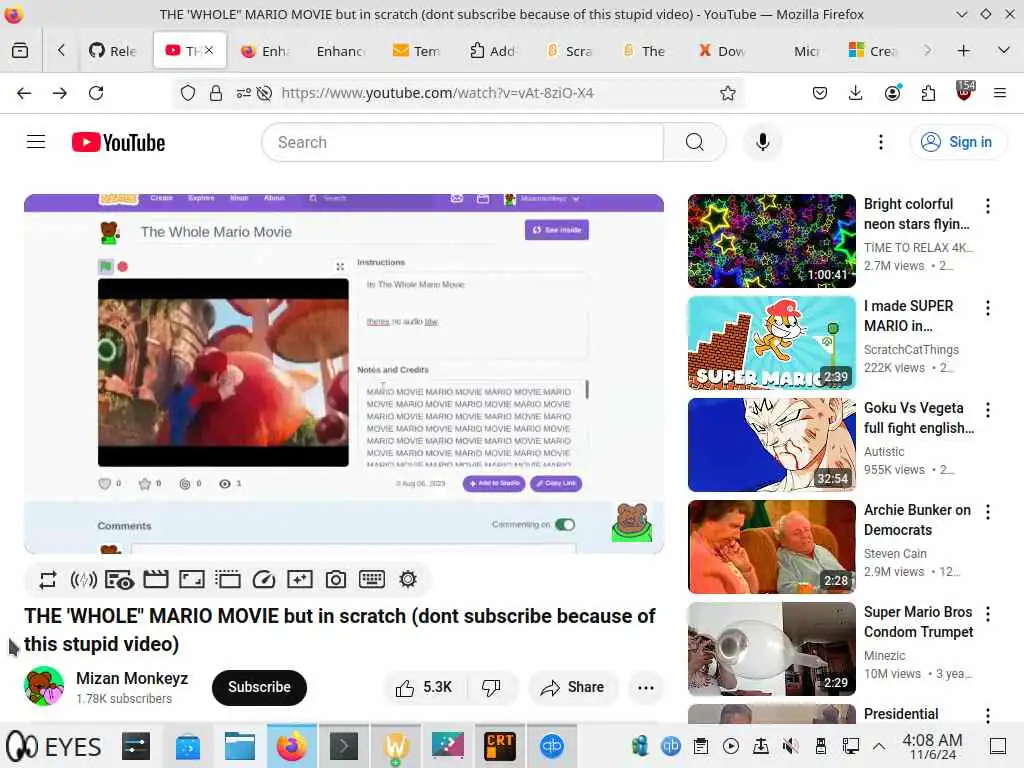
Task: Open the Mizan Monkeyz channel name
Action: [x=132, y=679]
